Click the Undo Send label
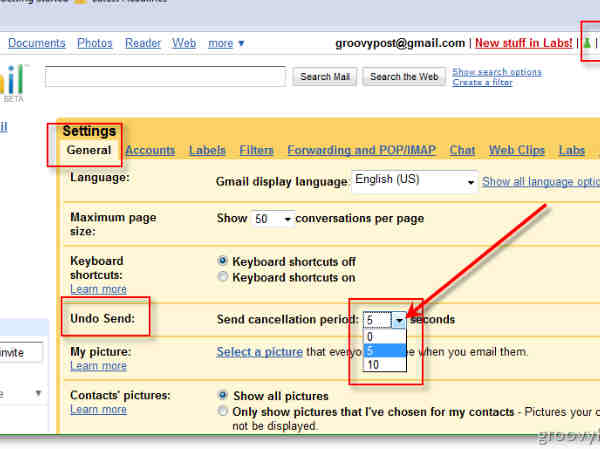 (103, 318)
